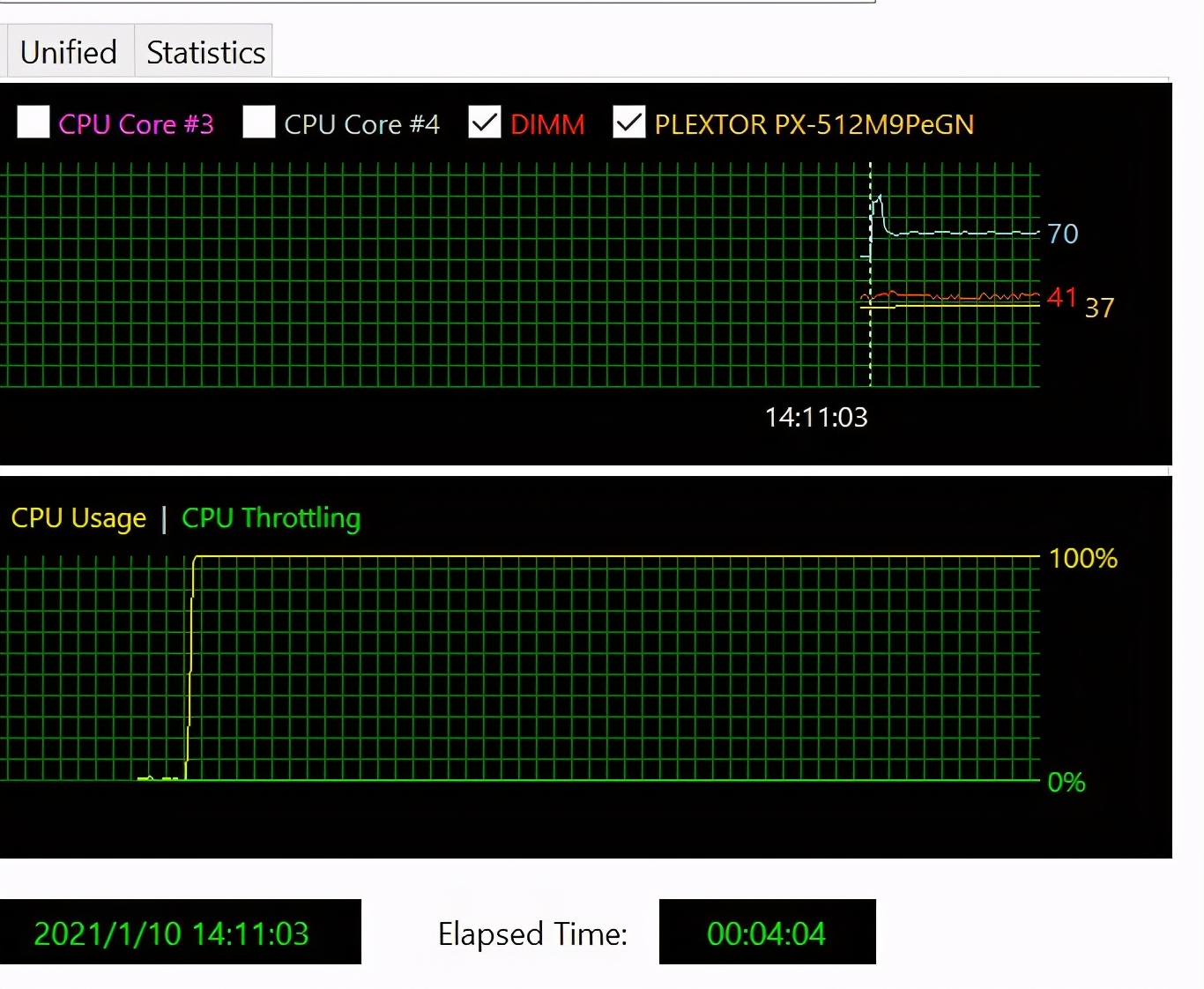The width and height of the screenshot is (1204, 989).
Task: Click the red 41 DIMM temperature value
Action: click(x=1062, y=297)
